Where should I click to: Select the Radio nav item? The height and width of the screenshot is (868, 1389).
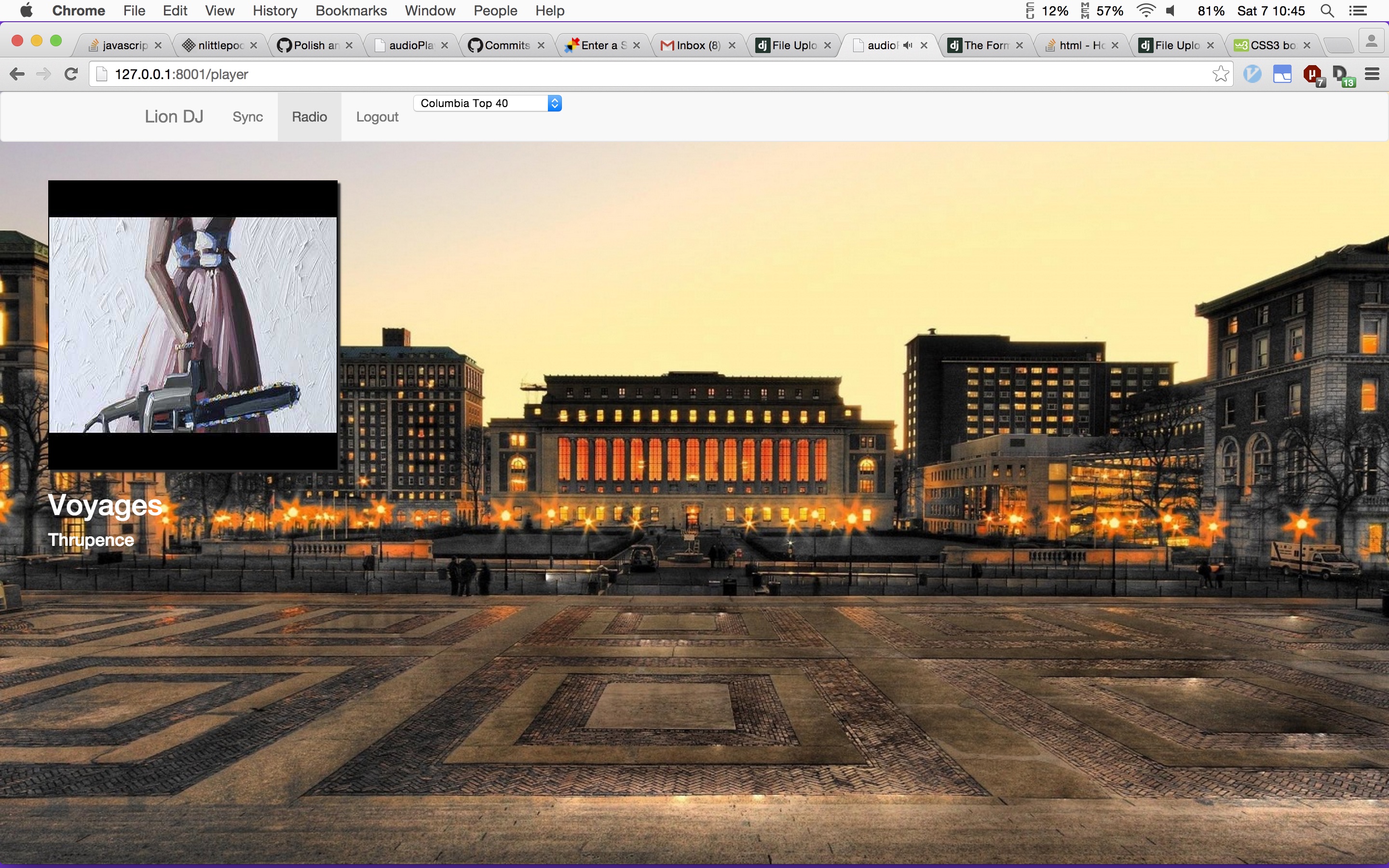point(309,117)
